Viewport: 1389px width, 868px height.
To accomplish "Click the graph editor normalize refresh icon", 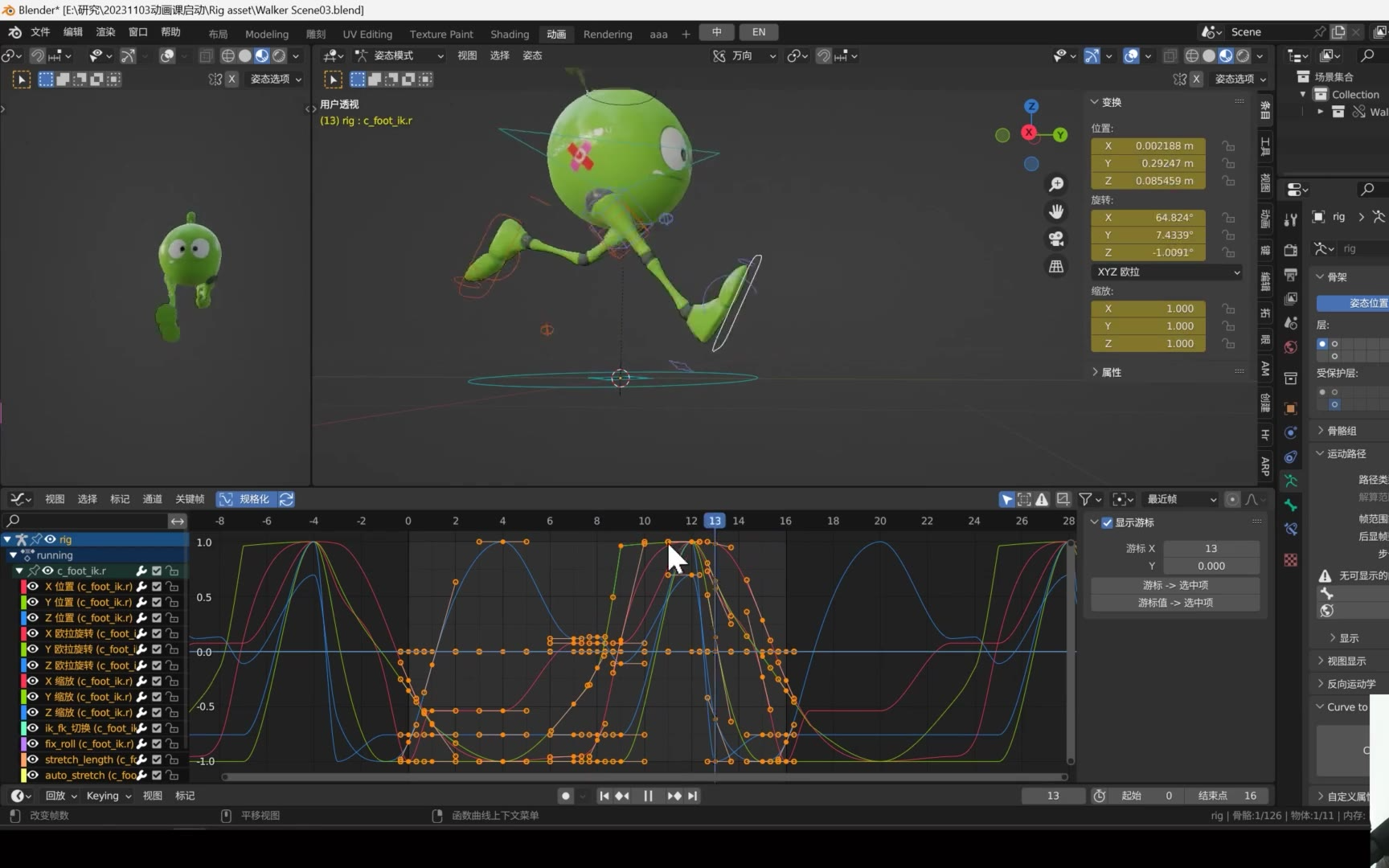I will click(x=286, y=499).
